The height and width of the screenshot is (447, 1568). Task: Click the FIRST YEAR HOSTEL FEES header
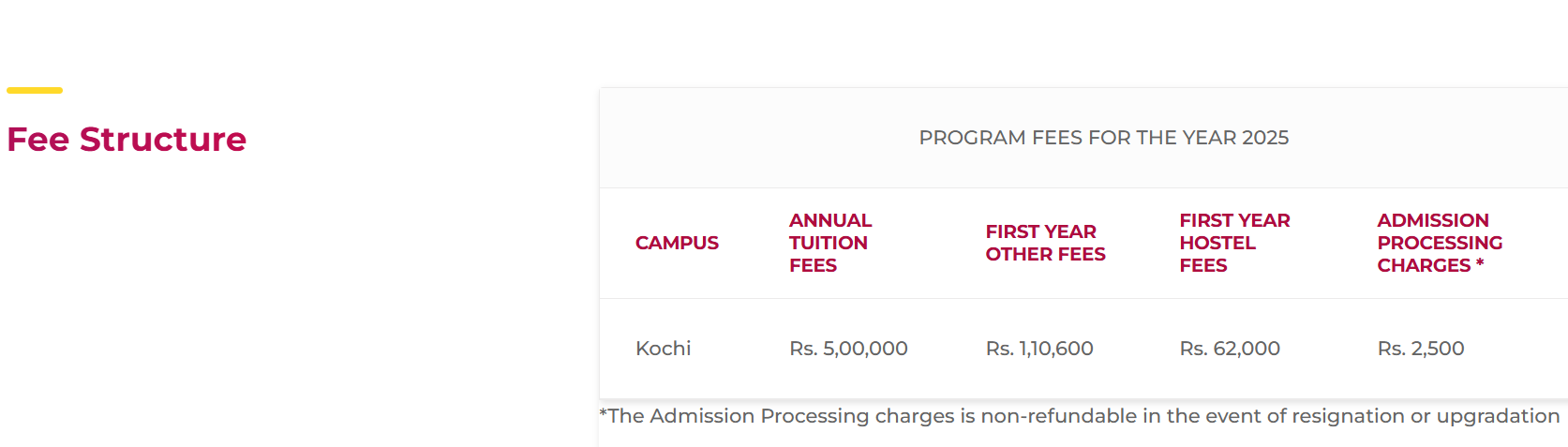pyautogui.click(x=1234, y=243)
